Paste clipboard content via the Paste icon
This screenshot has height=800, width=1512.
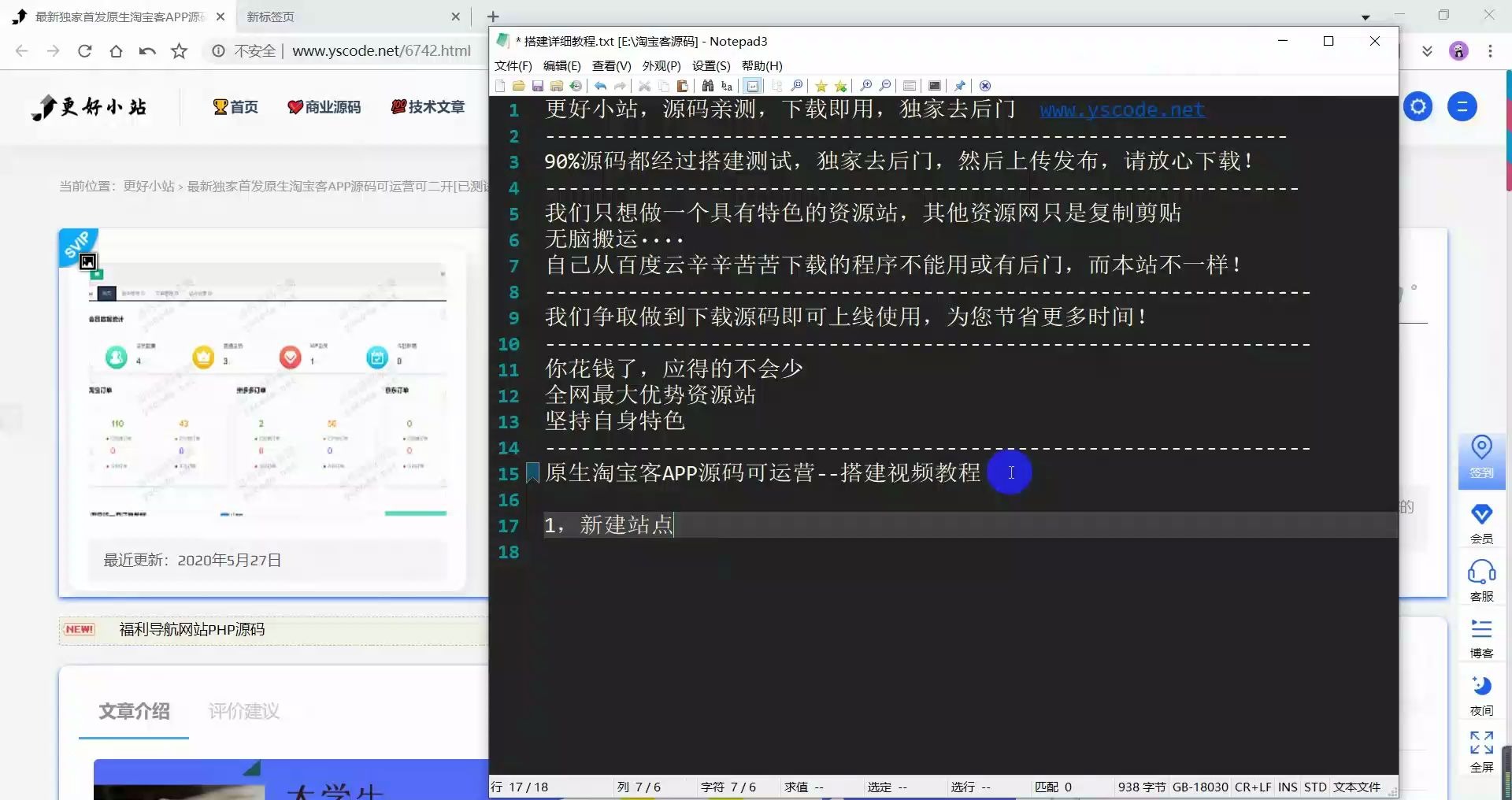tap(684, 87)
